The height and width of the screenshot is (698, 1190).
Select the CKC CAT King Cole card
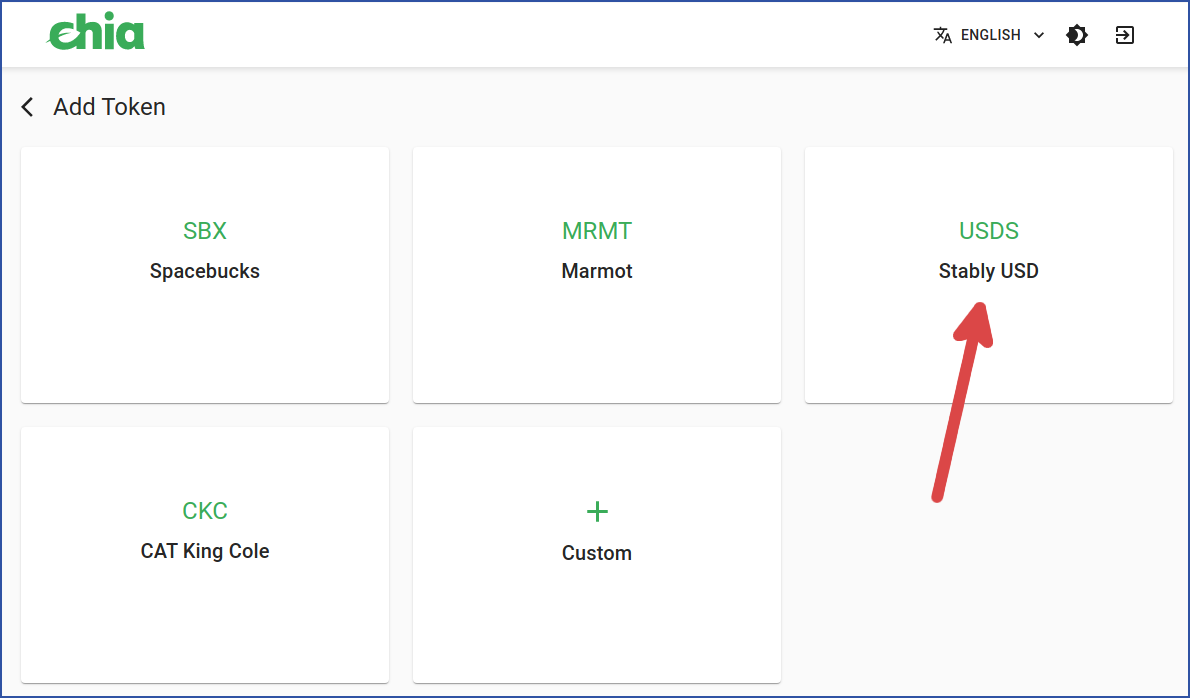205,555
